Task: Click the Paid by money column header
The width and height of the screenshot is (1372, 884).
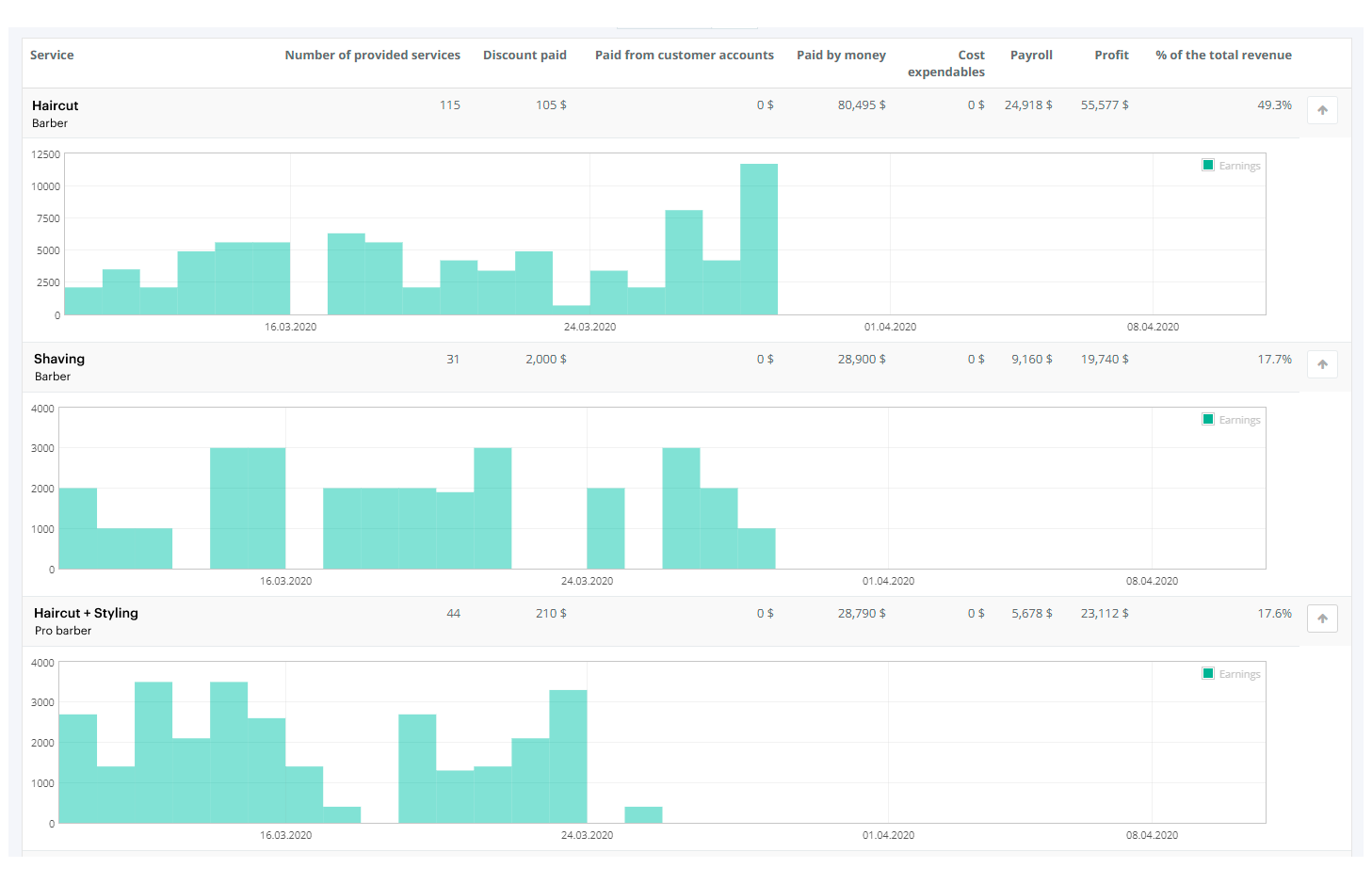Action: pyautogui.click(x=841, y=56)
